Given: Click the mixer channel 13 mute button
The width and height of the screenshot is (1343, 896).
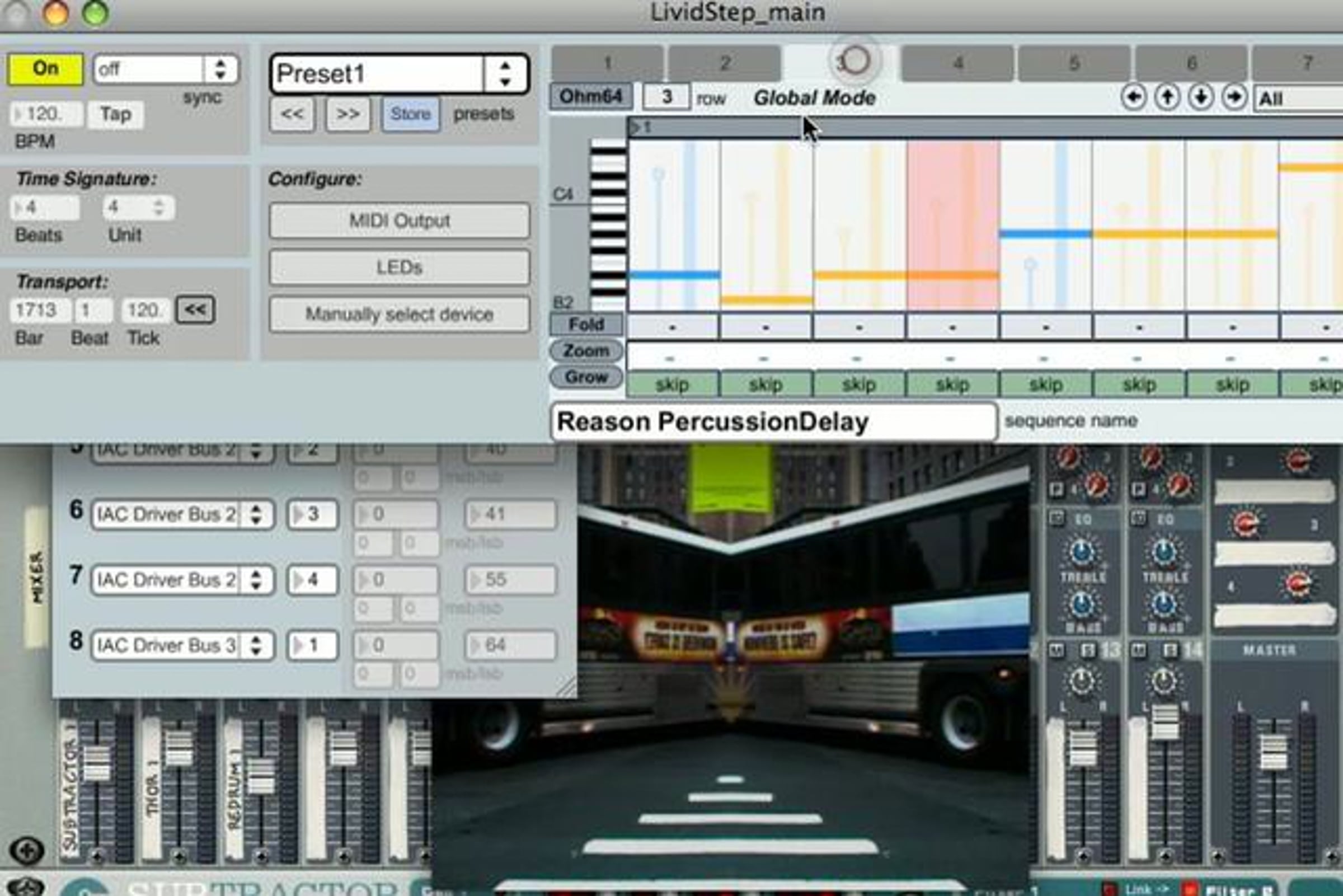Looking at the screenshot, I should [1057, 650].
